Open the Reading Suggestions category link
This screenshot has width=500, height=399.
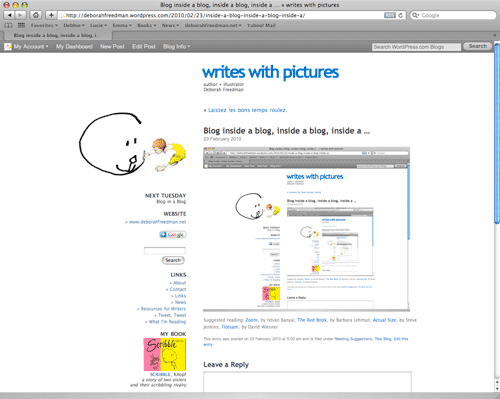353,339
